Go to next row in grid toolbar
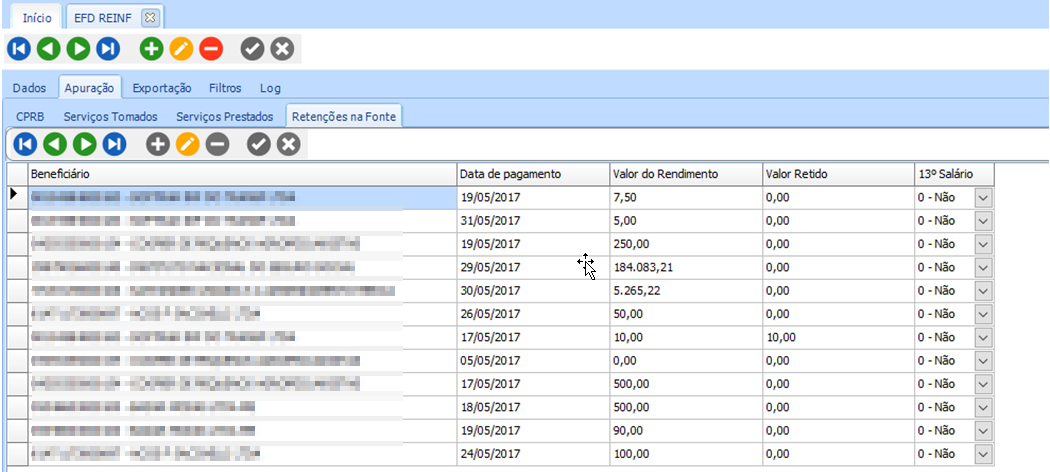Image resolution: width=1050 pixels, height=472 pixels. 84,144
